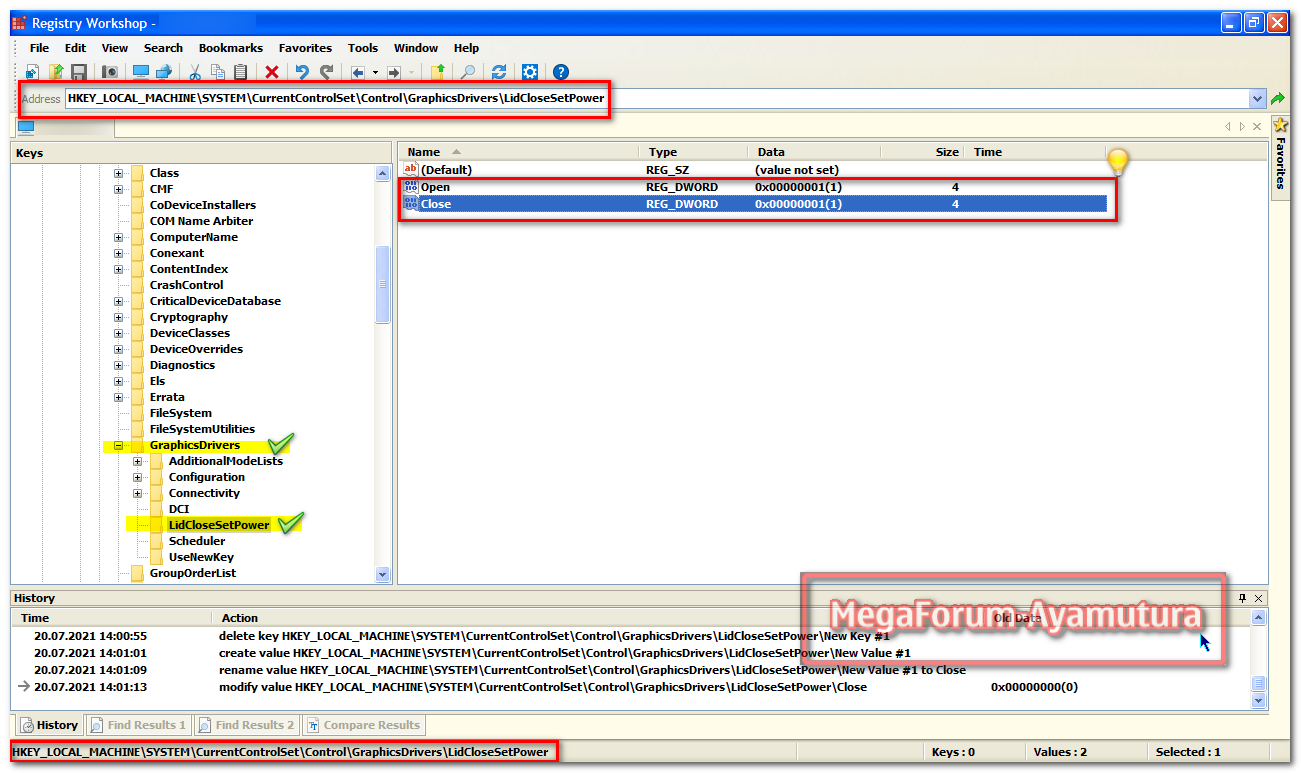Viewport: 1301px width, 773px height.
Task: Click the History panel scroll down arrow
Action: 1259,701
